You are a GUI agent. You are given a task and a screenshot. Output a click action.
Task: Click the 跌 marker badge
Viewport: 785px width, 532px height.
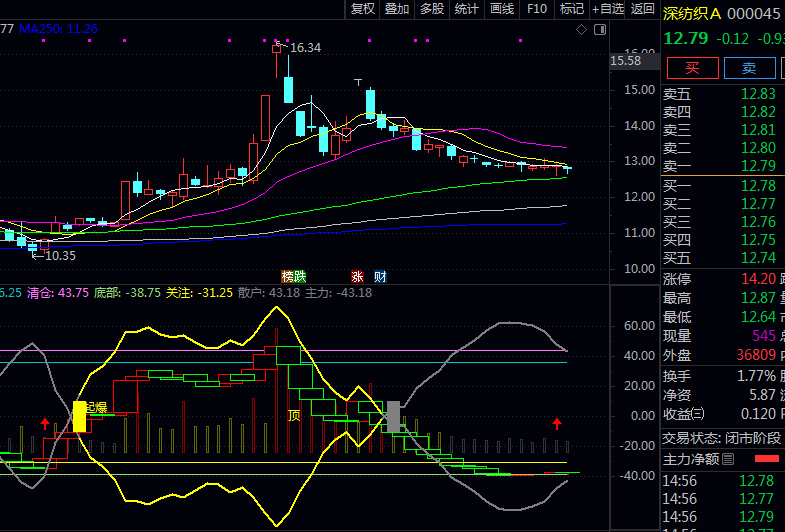[299, 276]
